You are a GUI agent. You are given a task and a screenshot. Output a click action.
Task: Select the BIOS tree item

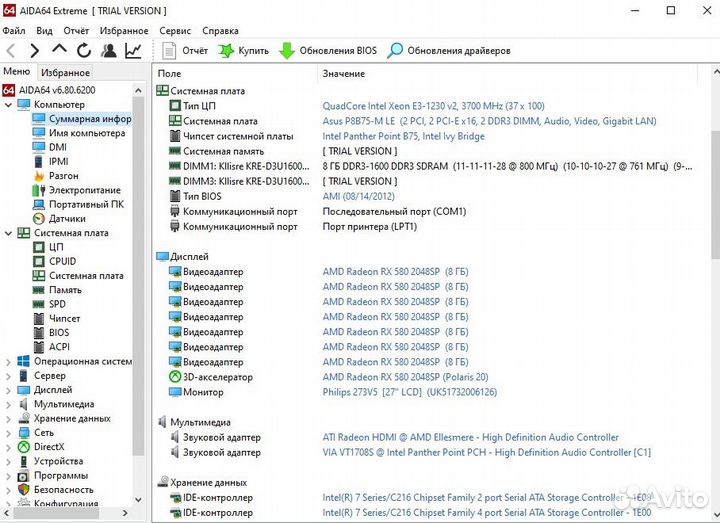coord(51,332)
